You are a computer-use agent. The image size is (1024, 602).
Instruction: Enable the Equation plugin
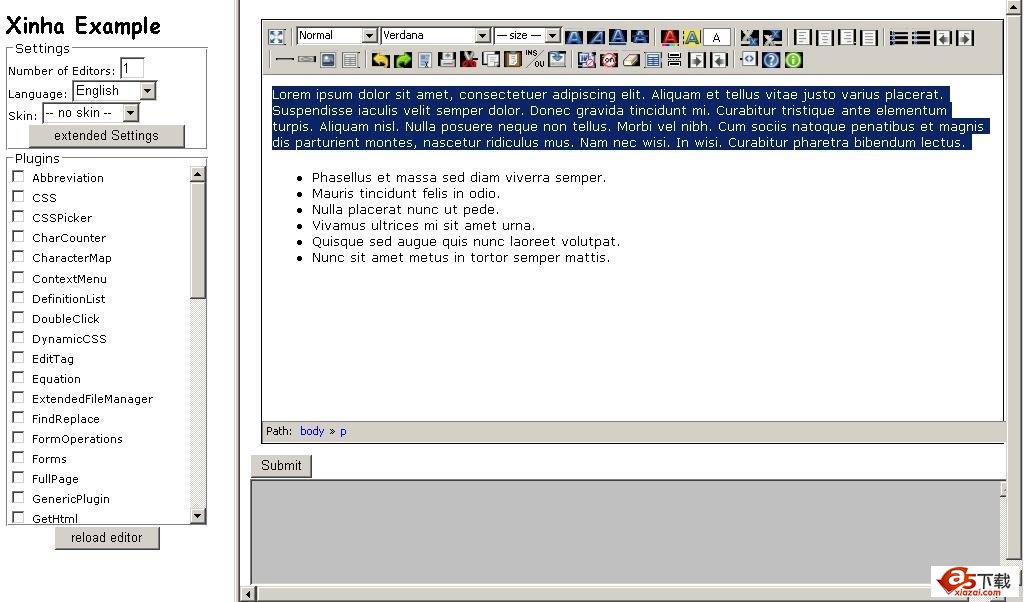tap(18, 377)
